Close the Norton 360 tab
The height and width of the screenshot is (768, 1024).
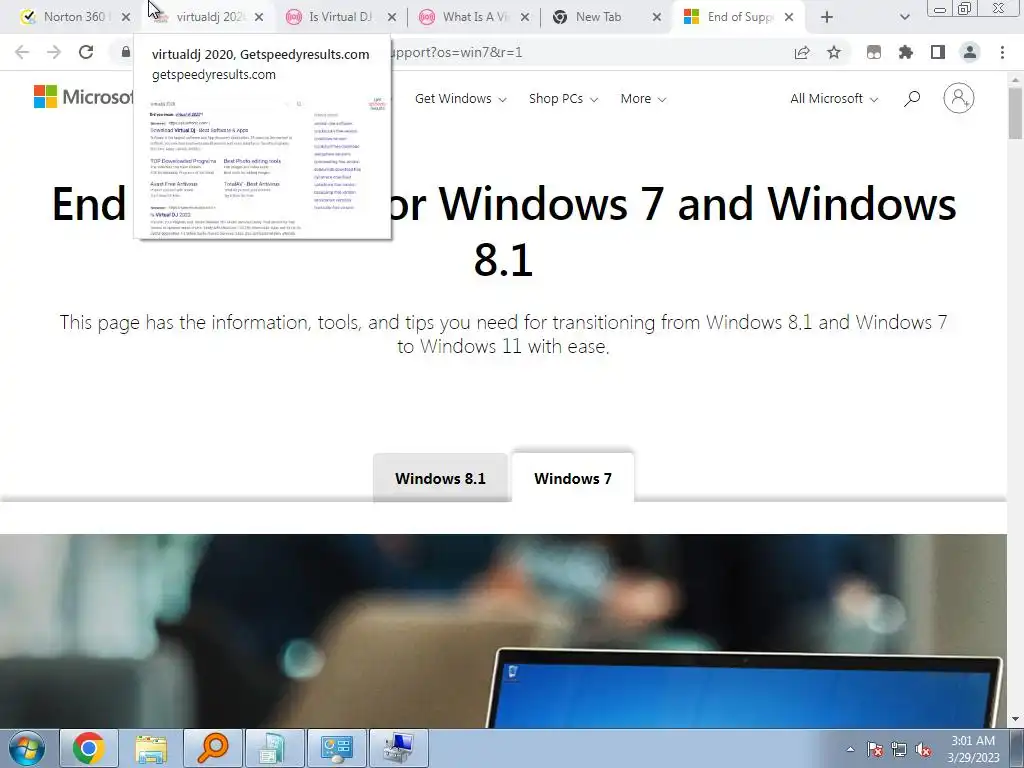tap(126, 17)
